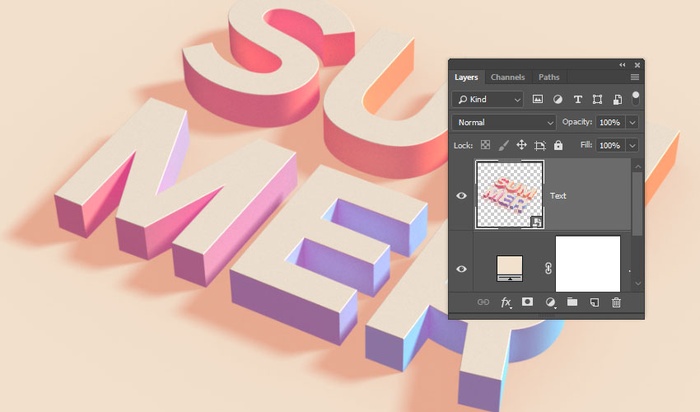Filter layers by adjustment layer icon

point(557,99)
